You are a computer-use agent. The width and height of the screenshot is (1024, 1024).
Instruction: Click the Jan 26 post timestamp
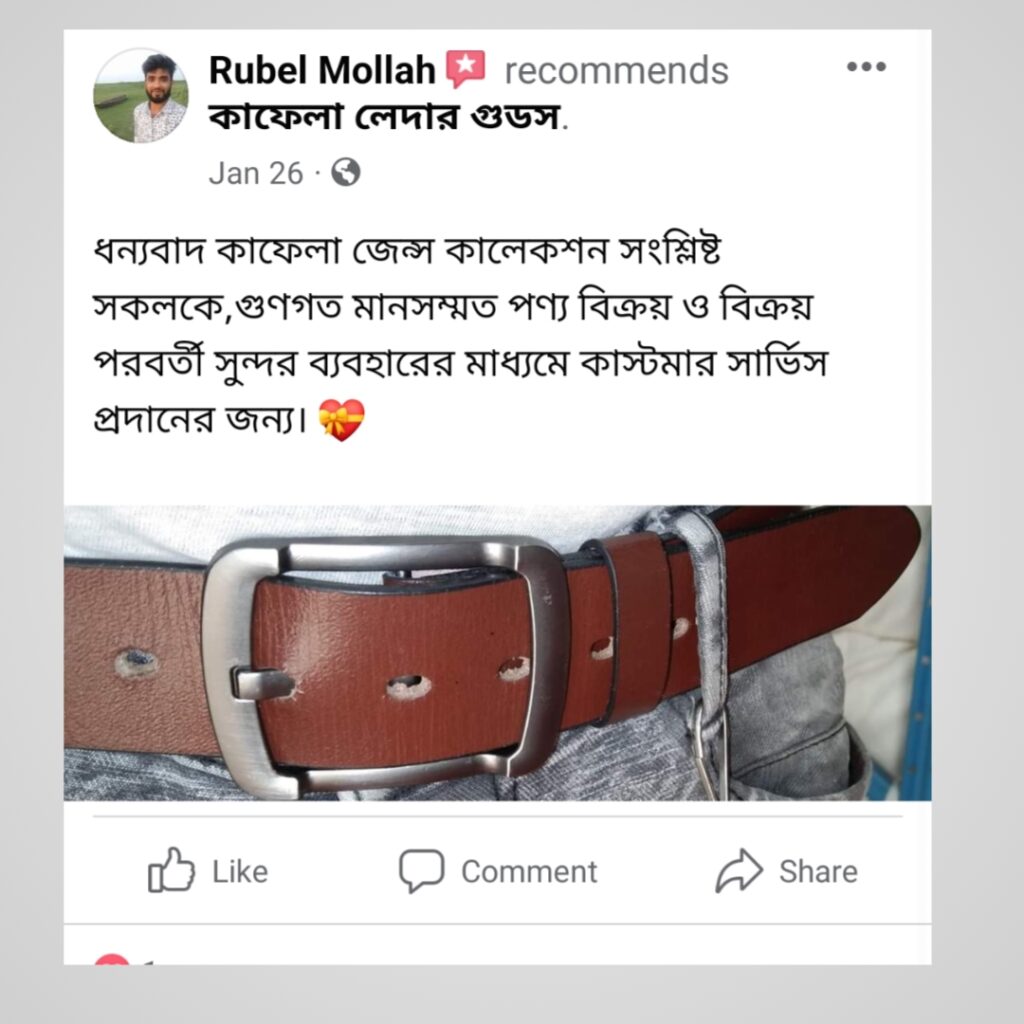click(256, 174)
